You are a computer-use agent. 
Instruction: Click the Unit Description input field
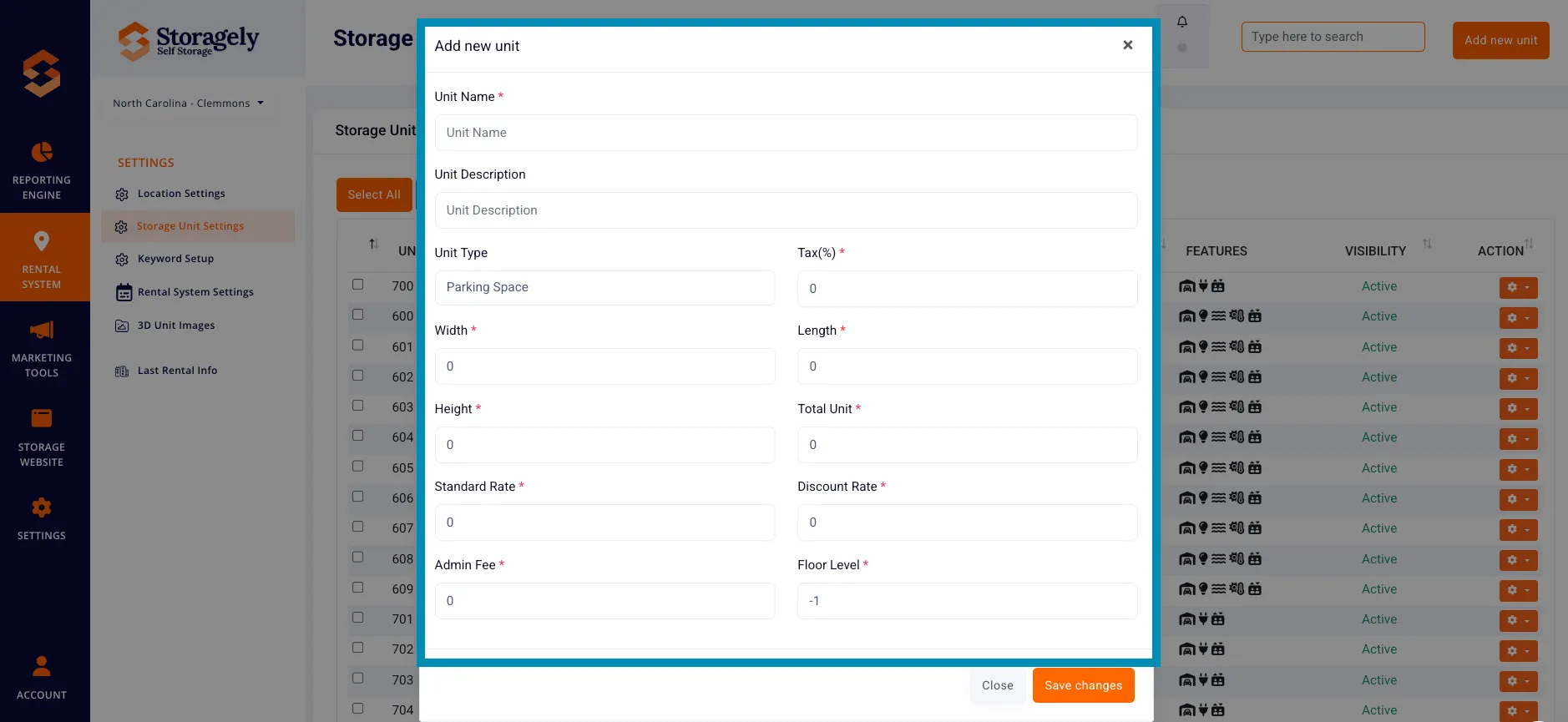[786, 210]
